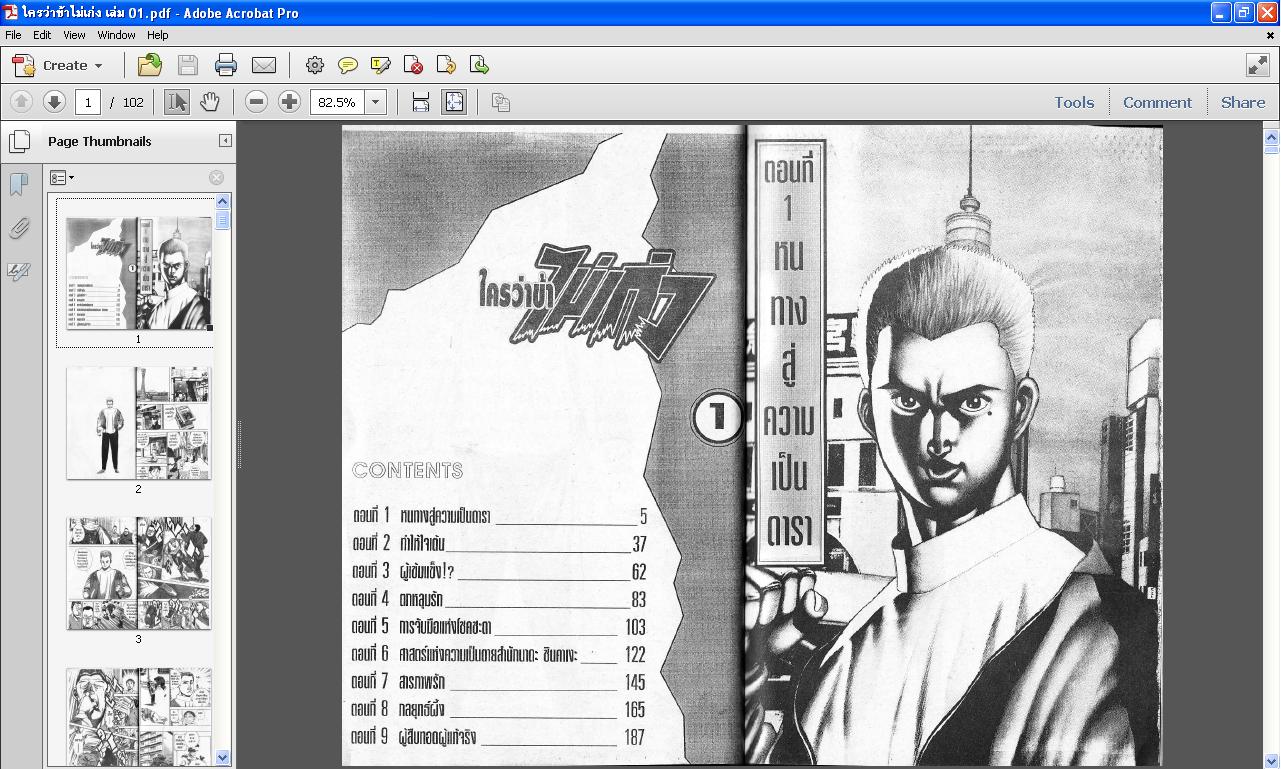Open the Tools pane
Screen dimensions: 1281x769
point(1074,102)
